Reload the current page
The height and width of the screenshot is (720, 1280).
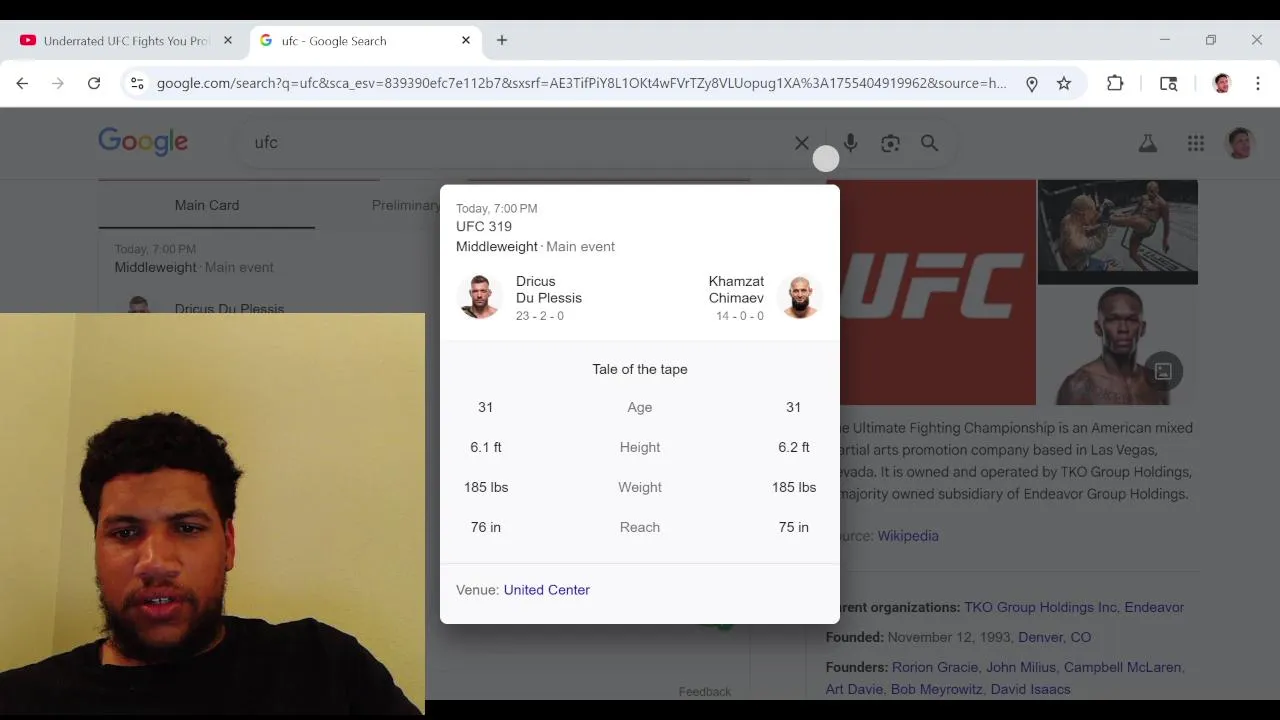pyautogui.click(x=94, y=84)
